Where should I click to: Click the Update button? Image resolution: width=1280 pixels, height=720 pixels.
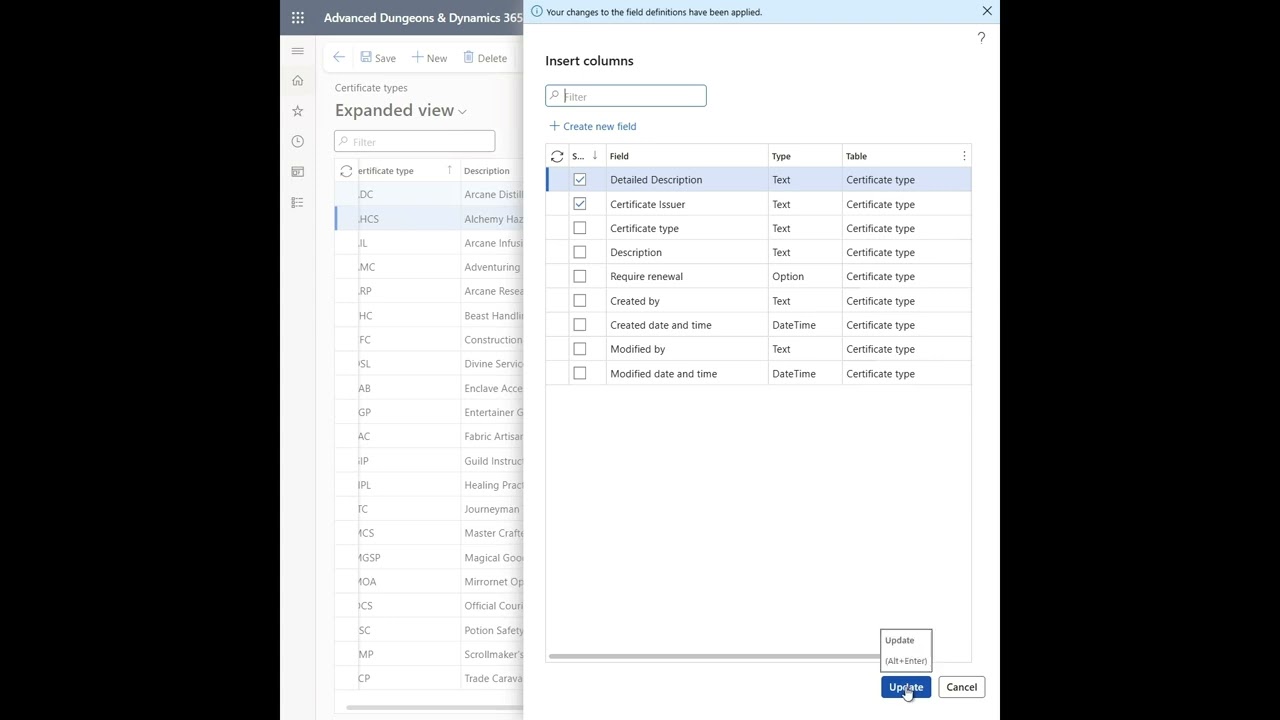click(x=906, y=687)
